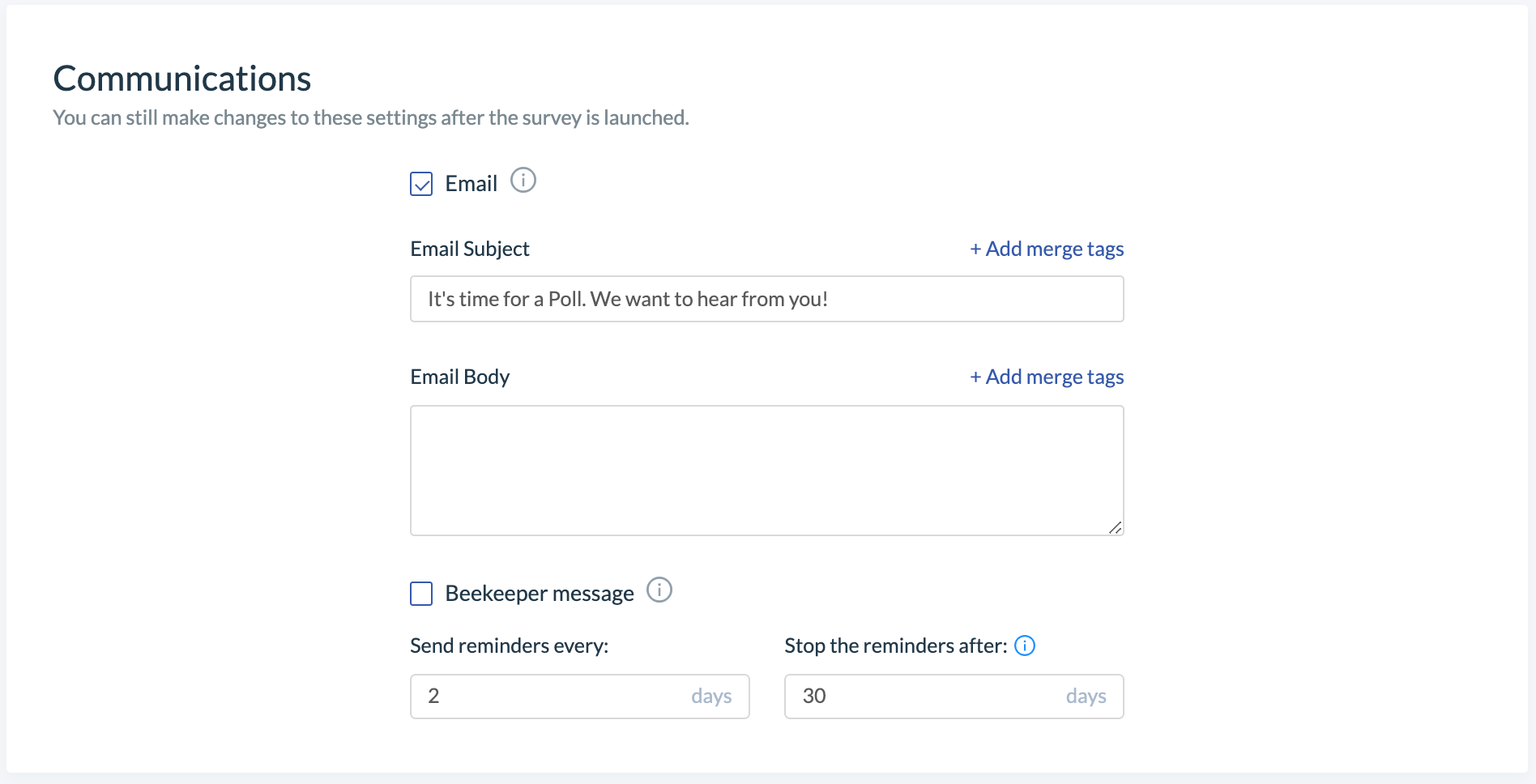1536x784 pixels.
Task: Uncheck the Email checkbox
Action: point(421,184)
